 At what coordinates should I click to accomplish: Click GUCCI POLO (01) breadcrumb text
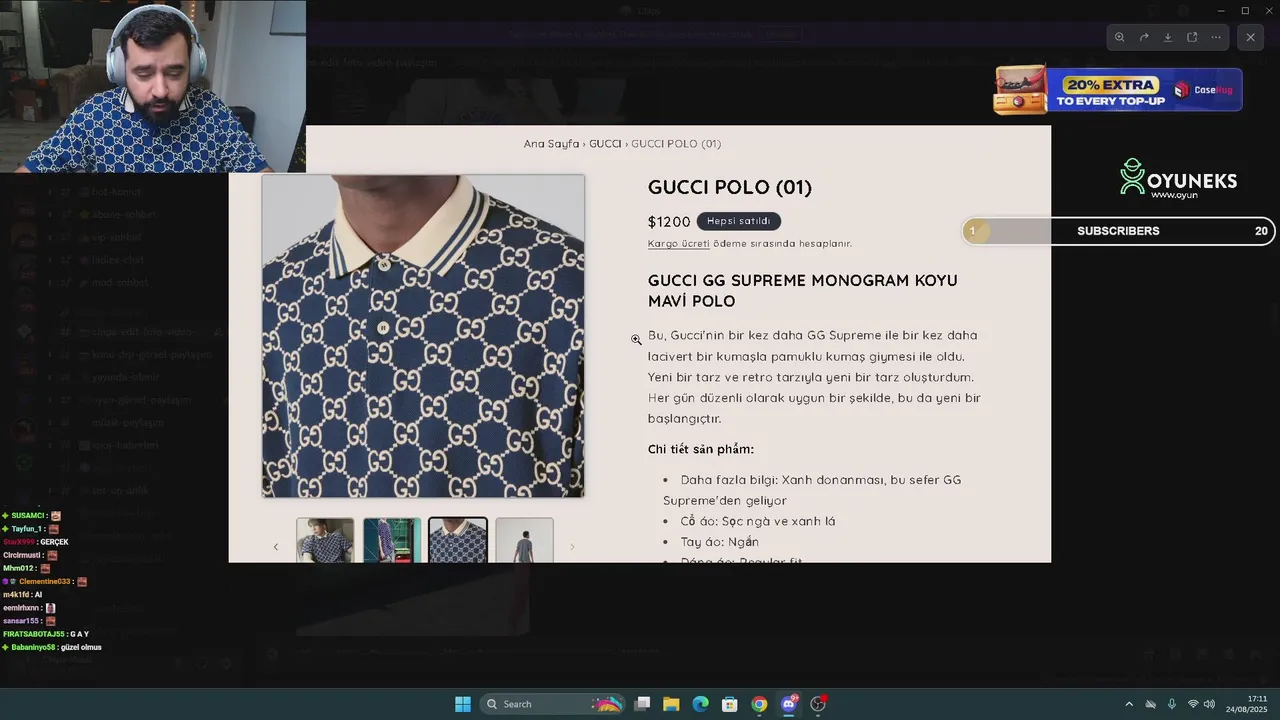(676, 144)
